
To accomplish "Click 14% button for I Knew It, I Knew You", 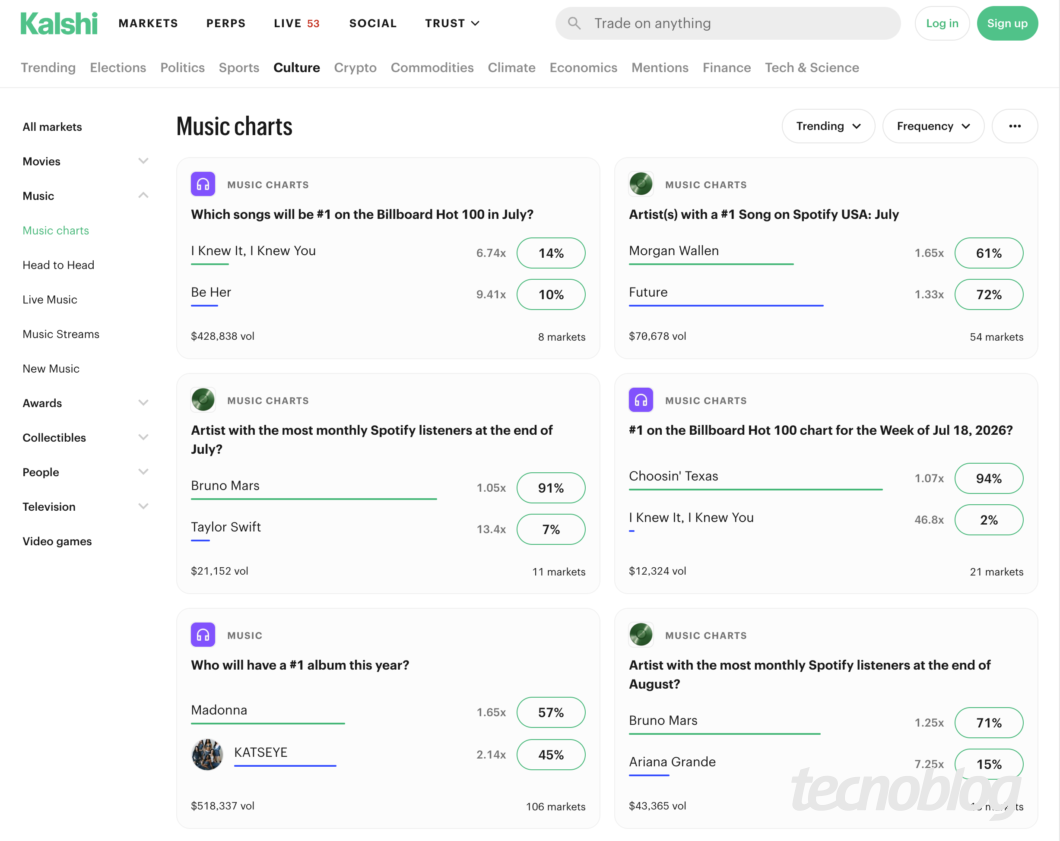I will coord(551,253).
